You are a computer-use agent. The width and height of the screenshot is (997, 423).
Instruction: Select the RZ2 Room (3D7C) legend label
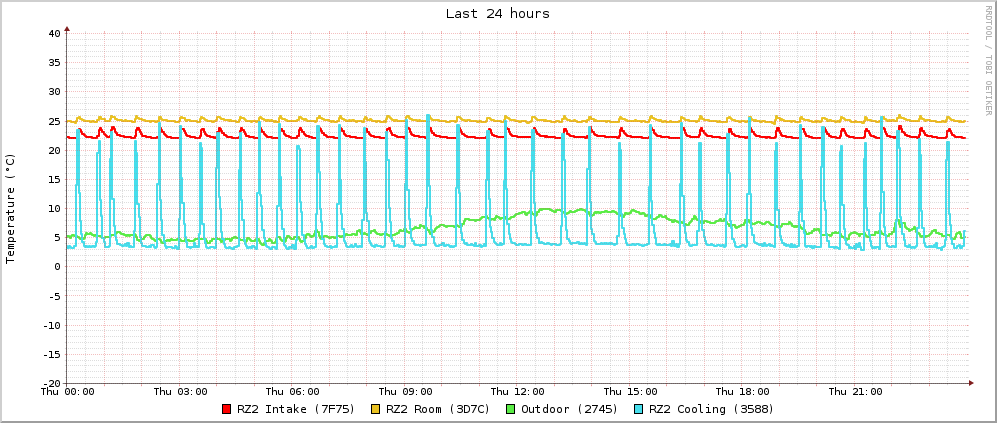click(438, 409)
